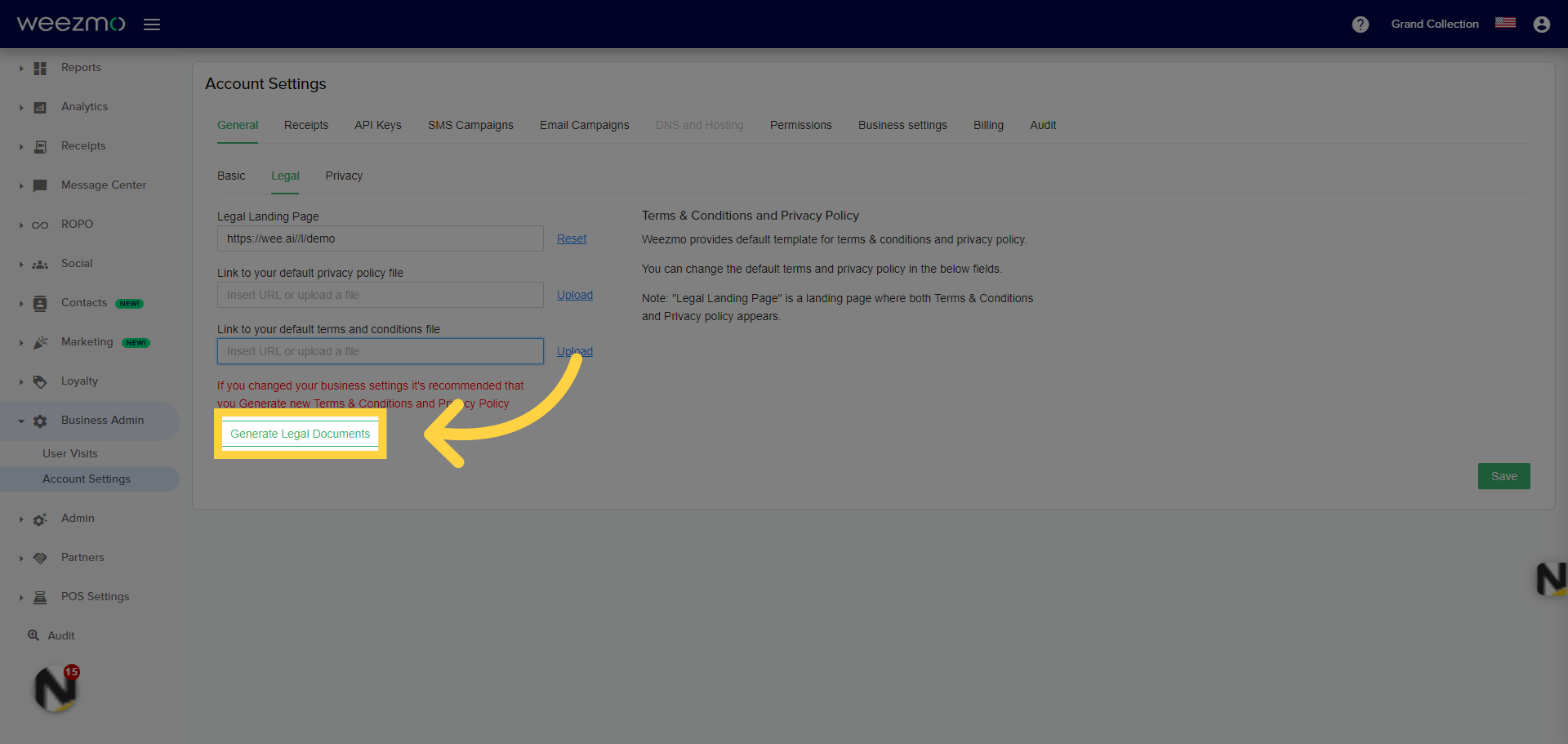Expand the Loyalty menu arrow
1568x744 pixels.
point(21,382)
